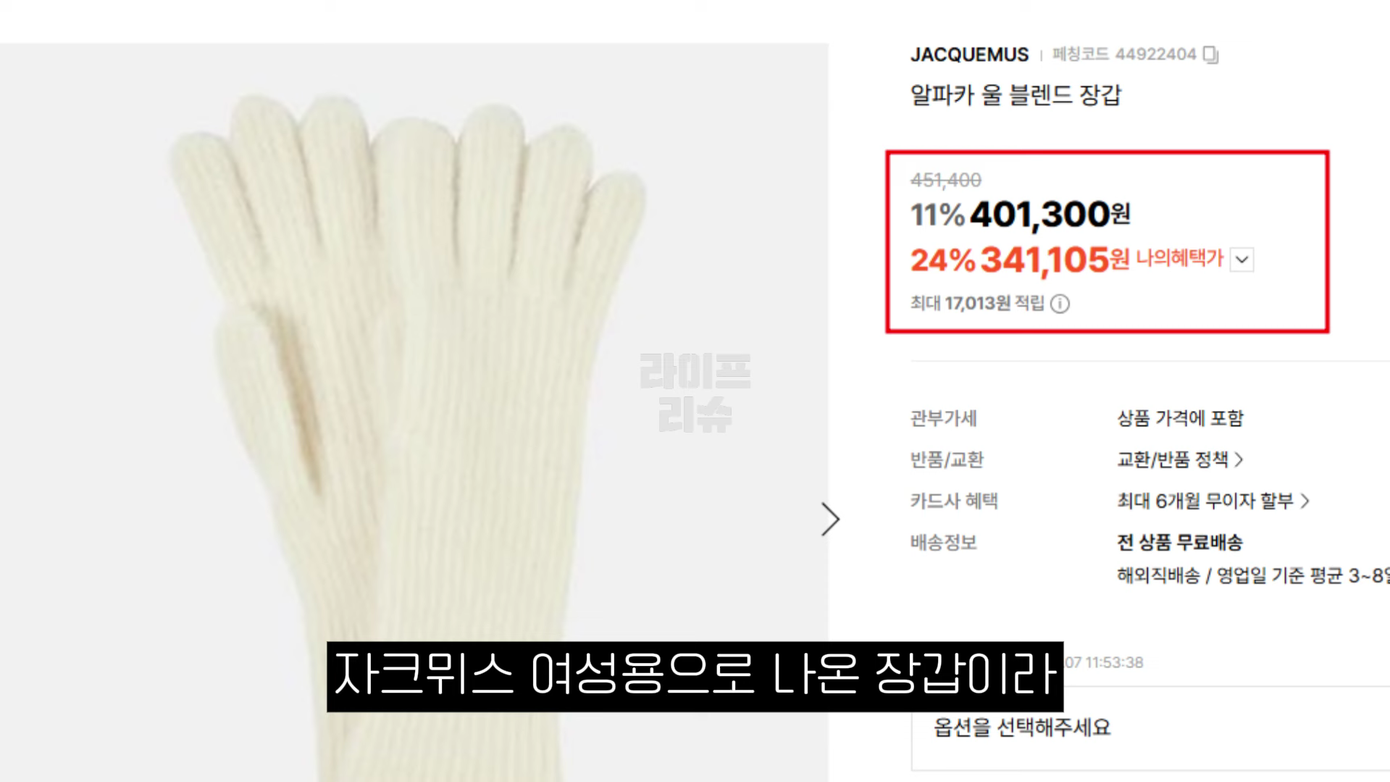Viewport: 1390px width, 782px height.
Task: Copy the 페칭코드 with the copy icon
Action: coord(1210,54)
